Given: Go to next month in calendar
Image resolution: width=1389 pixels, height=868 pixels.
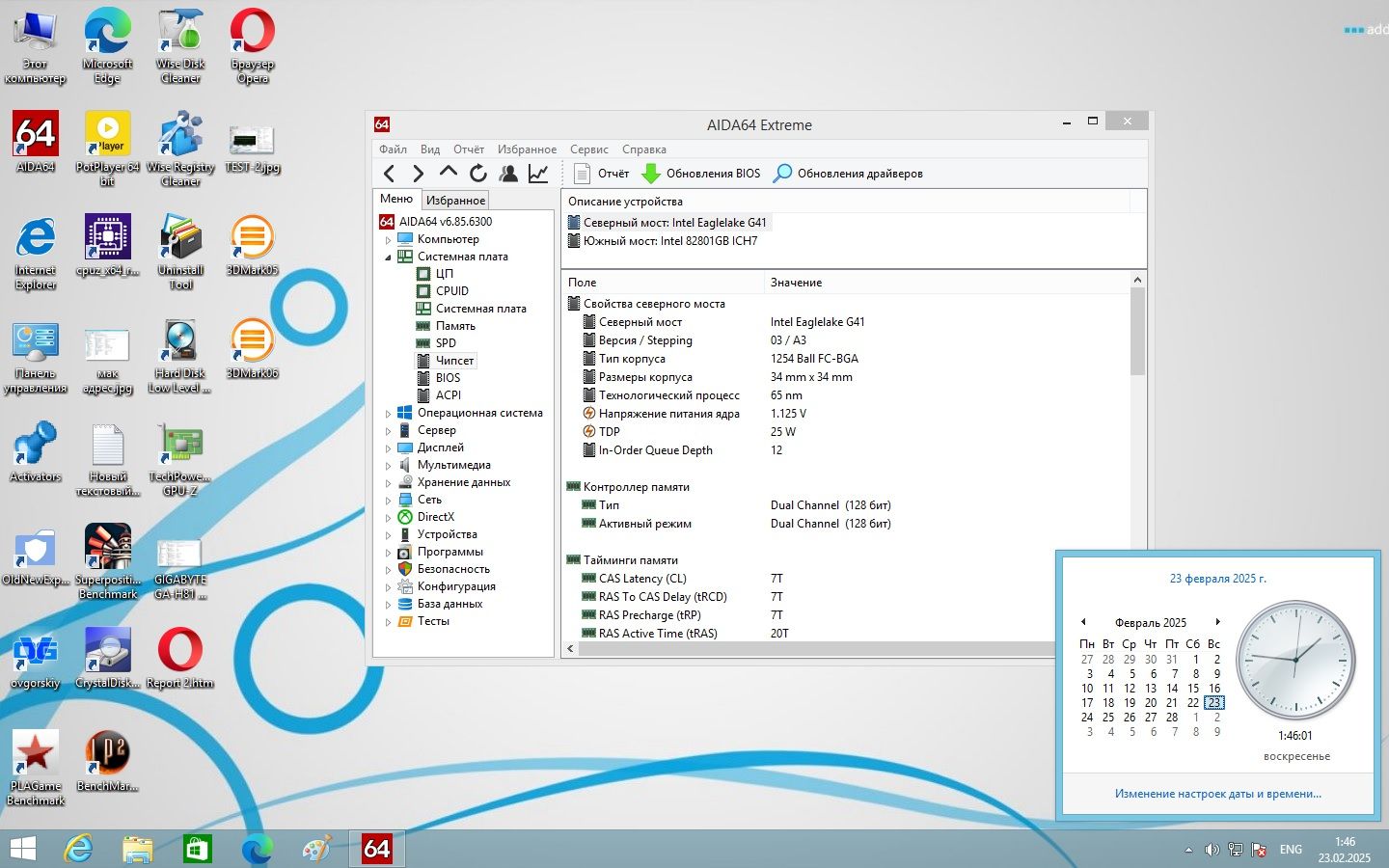Looking at the screenshot, I should 1217,622.
